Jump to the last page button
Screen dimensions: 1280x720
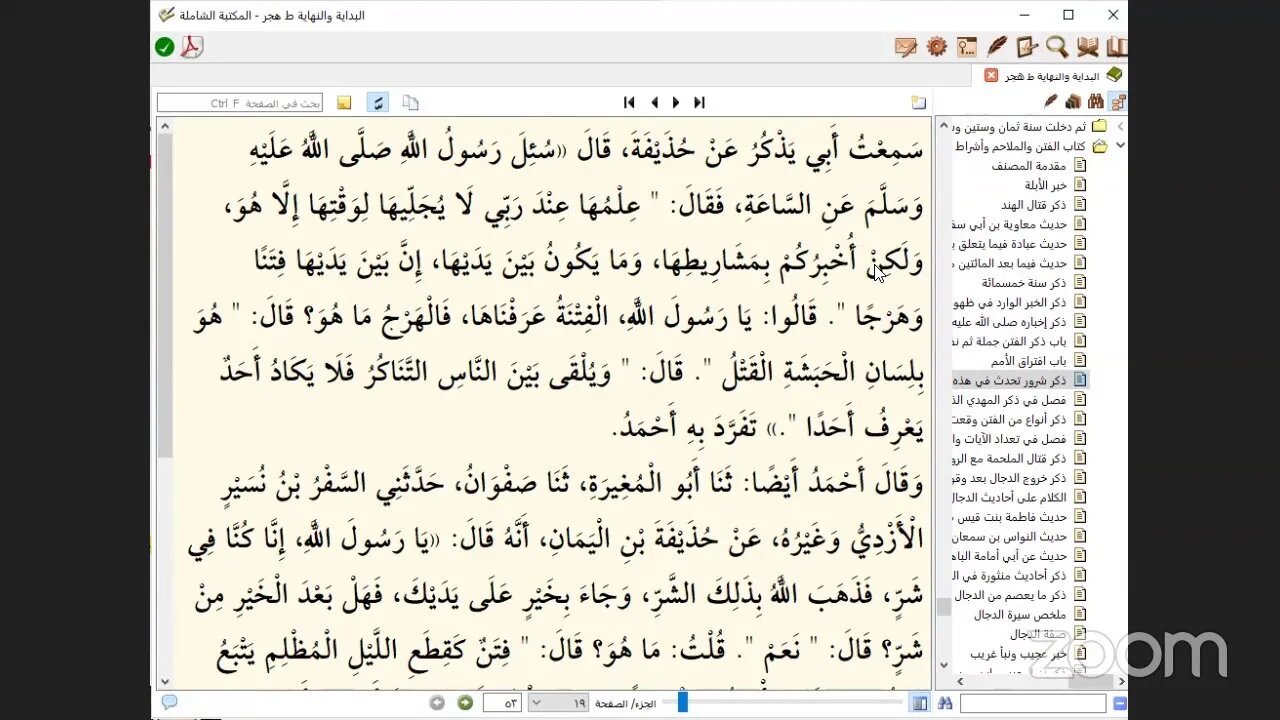699,102
